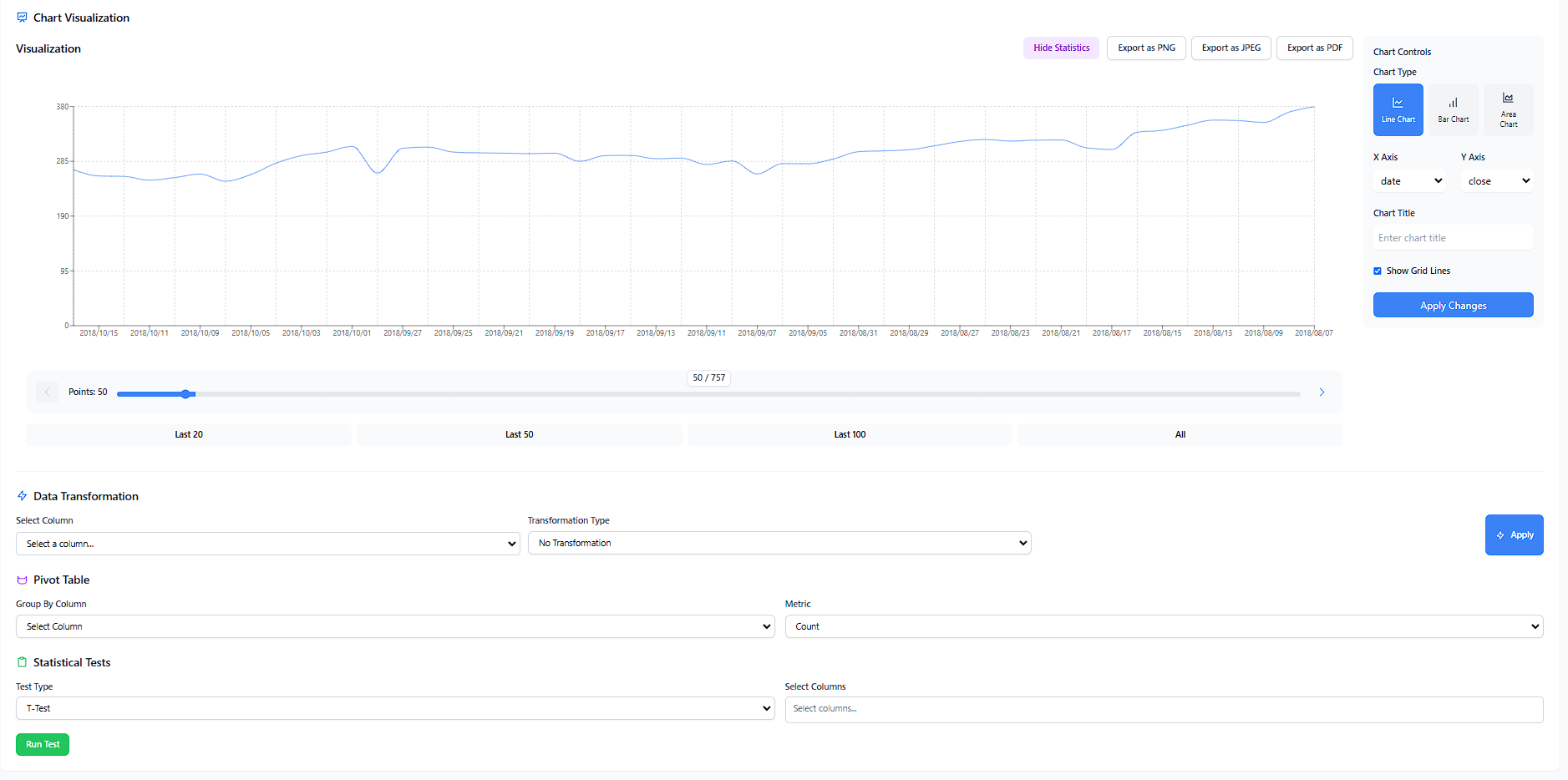1568x780 pixels.
Task: Click the 50 / 757 points indicator
Action: (x=708, y=377)
